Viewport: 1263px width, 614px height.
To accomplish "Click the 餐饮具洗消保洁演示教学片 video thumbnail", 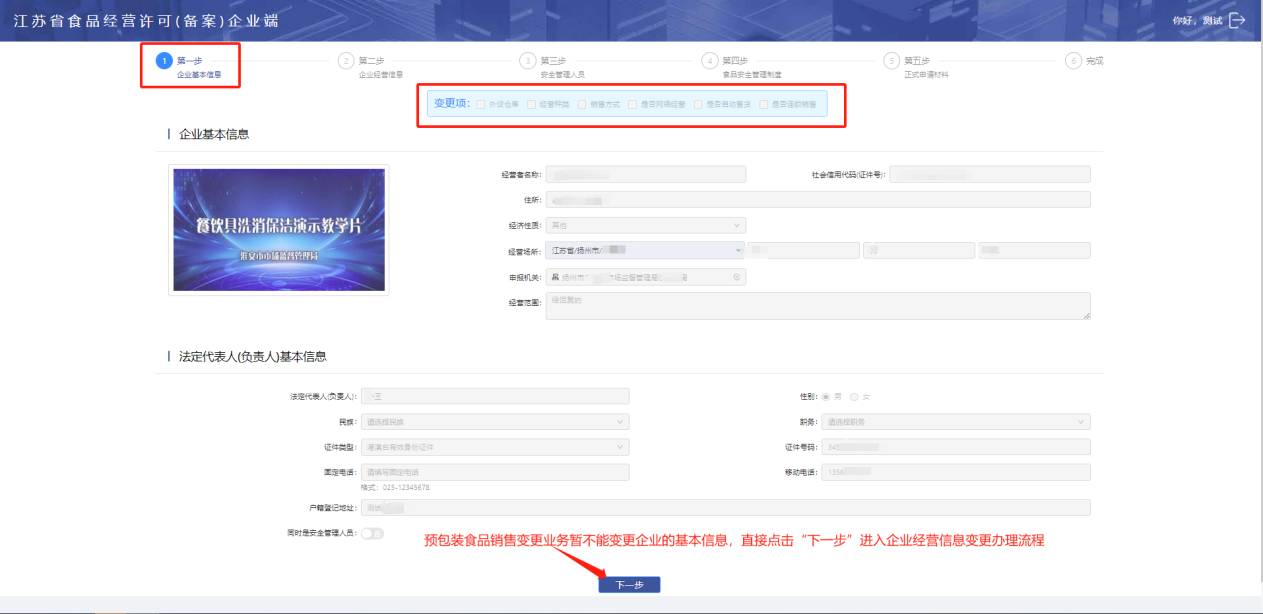I will pyautogui.click(x=279, y=229).
